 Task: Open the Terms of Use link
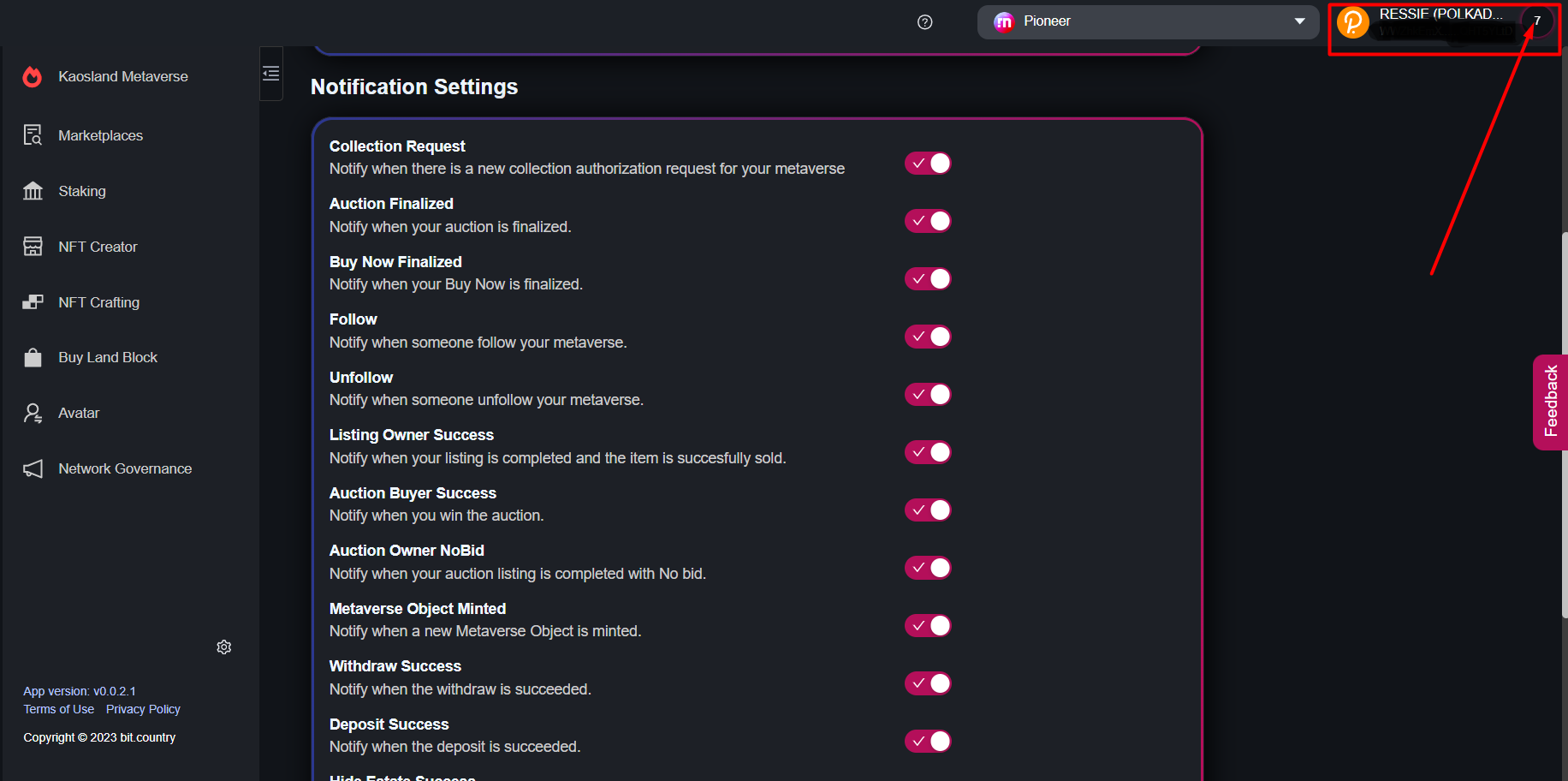pyautogui.click(x=58, y=709)
